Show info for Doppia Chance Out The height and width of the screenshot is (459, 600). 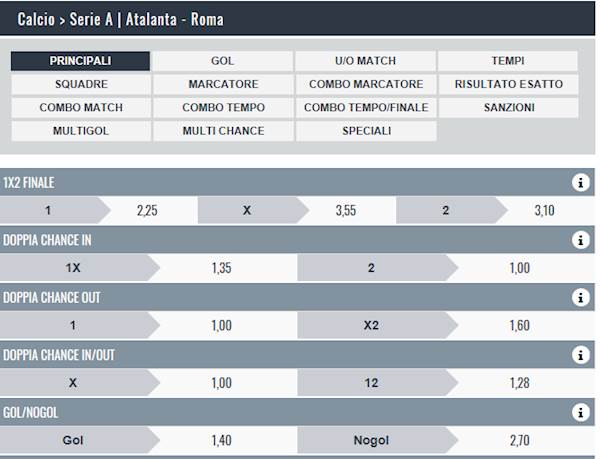[x=580, y=298]
